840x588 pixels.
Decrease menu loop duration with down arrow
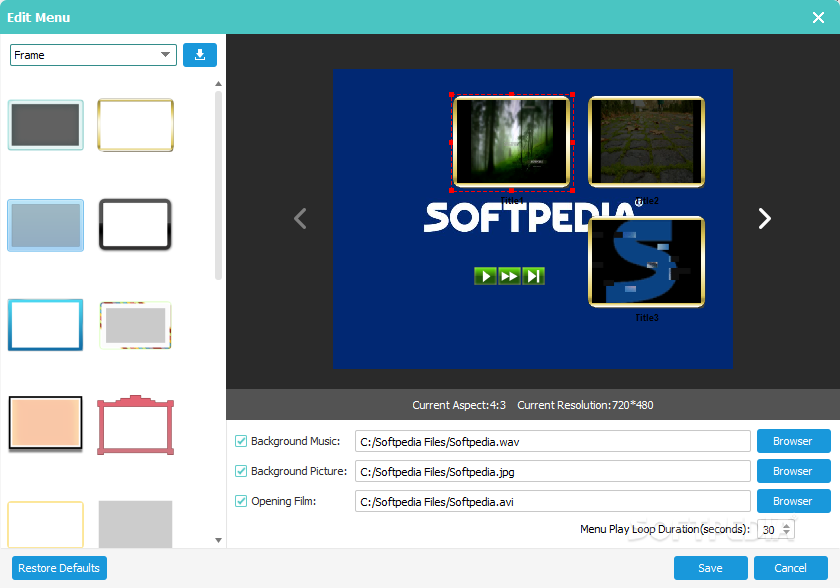(786, 533)
